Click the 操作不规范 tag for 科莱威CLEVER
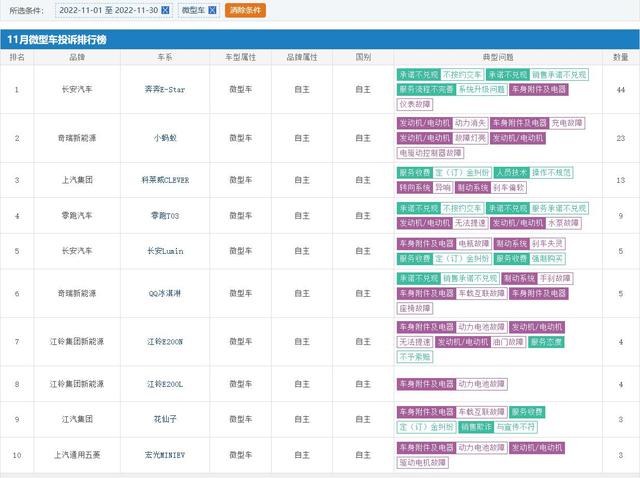This screenshot has width=640, height=478. (551, 173)
